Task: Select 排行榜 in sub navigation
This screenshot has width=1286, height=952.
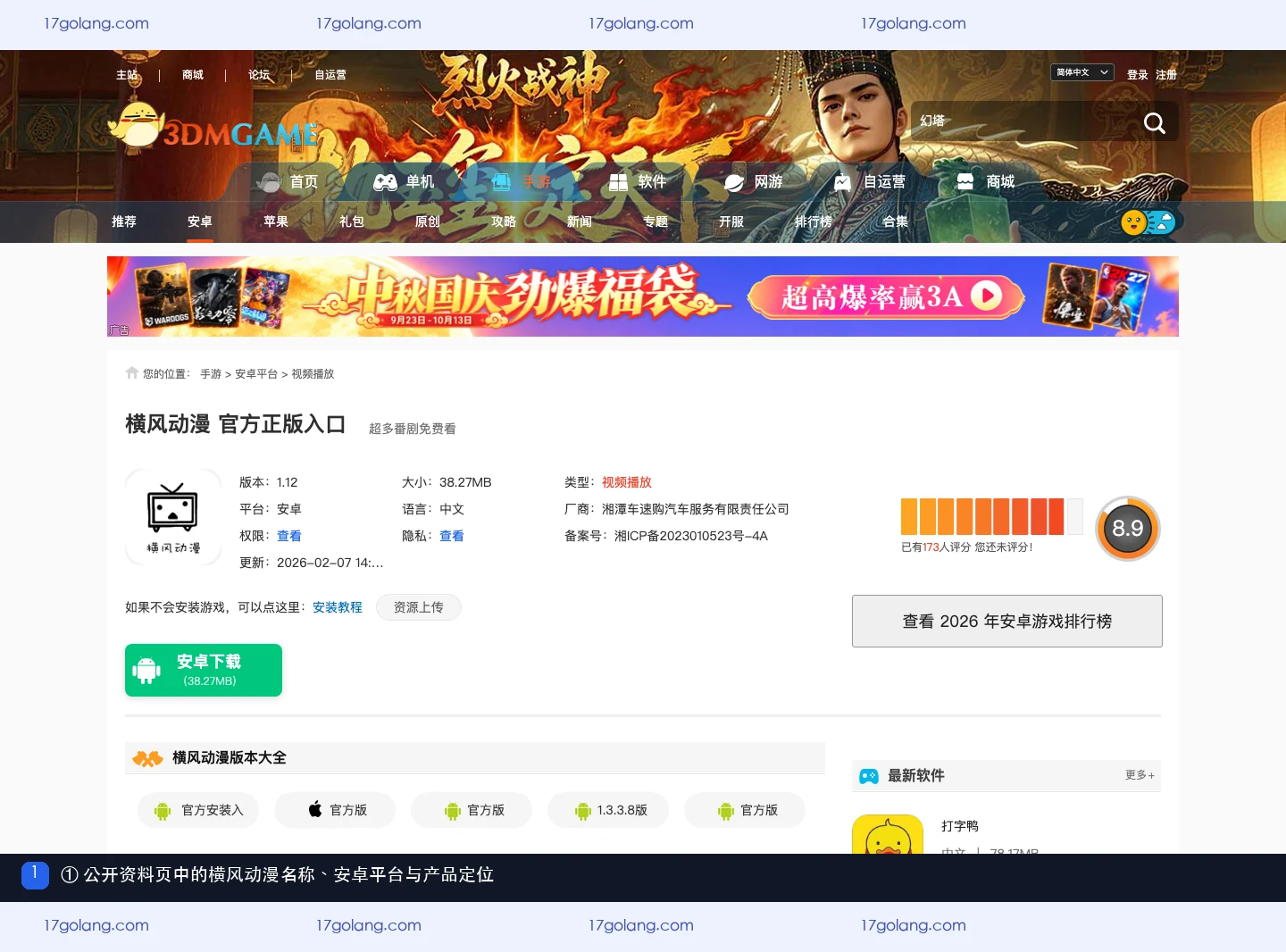Action: click(814, 221)
